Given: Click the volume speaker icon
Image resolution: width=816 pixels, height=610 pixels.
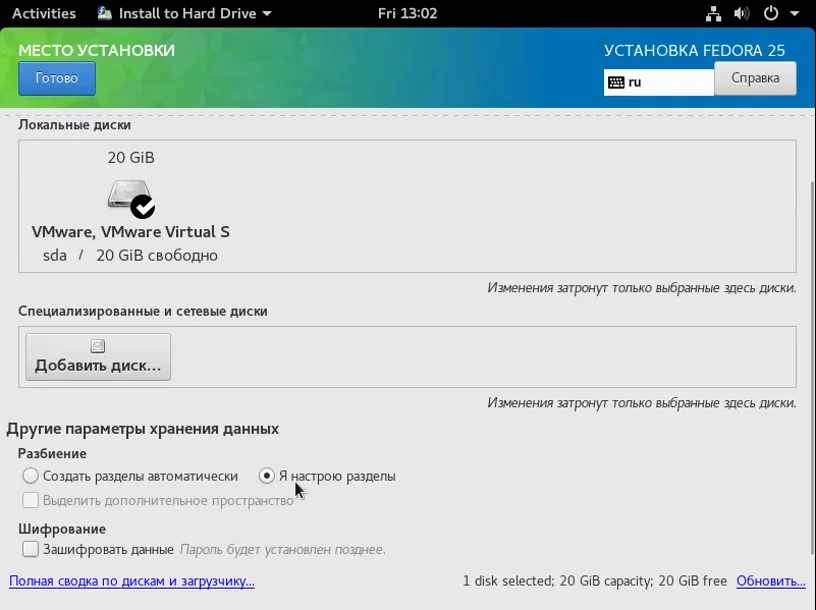Looking at the screenshot, I should (742, 13).
